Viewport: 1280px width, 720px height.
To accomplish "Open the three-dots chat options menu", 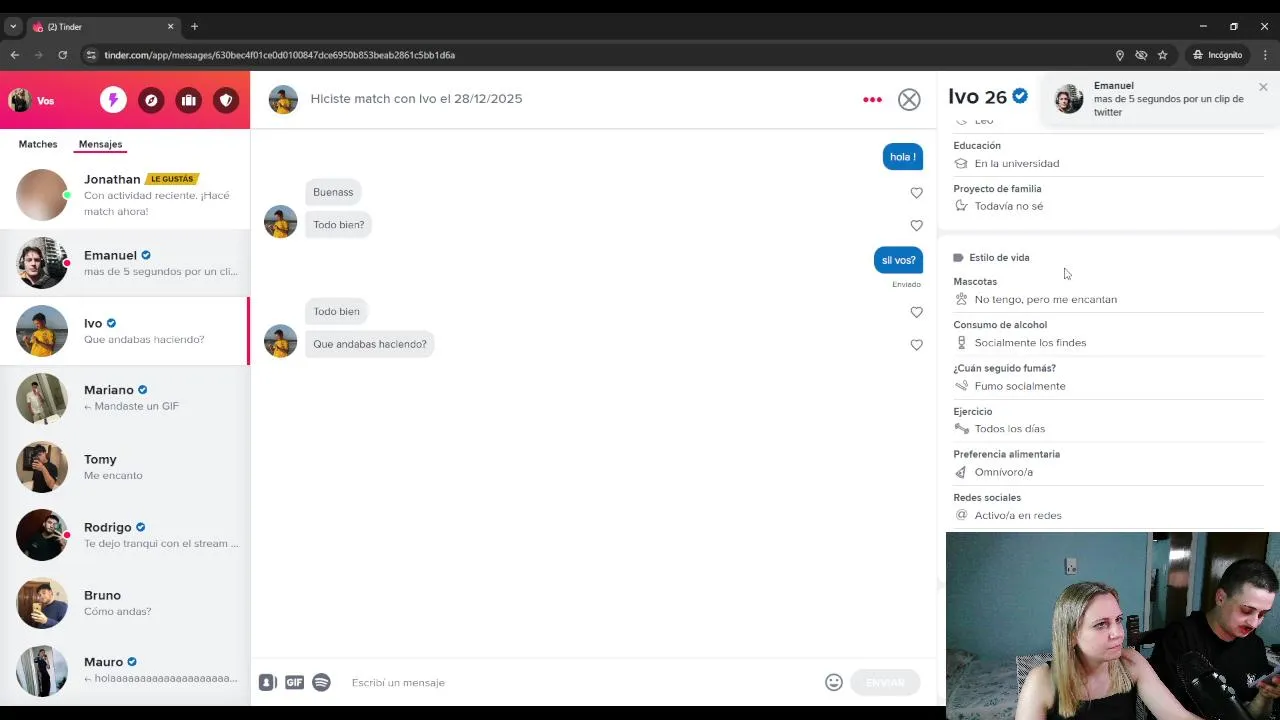I will pyautogui.click(x=872, y=99).
